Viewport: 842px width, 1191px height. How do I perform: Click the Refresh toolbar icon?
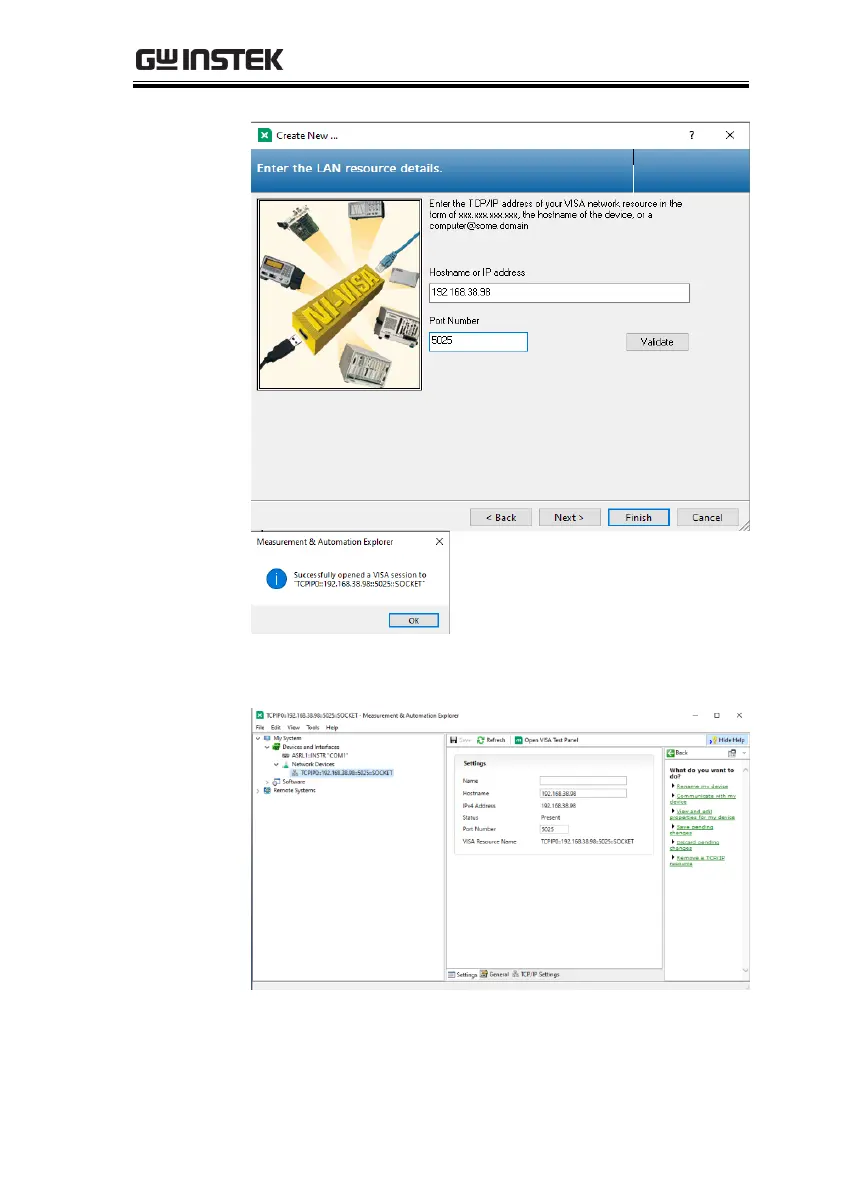coord(491,740)
